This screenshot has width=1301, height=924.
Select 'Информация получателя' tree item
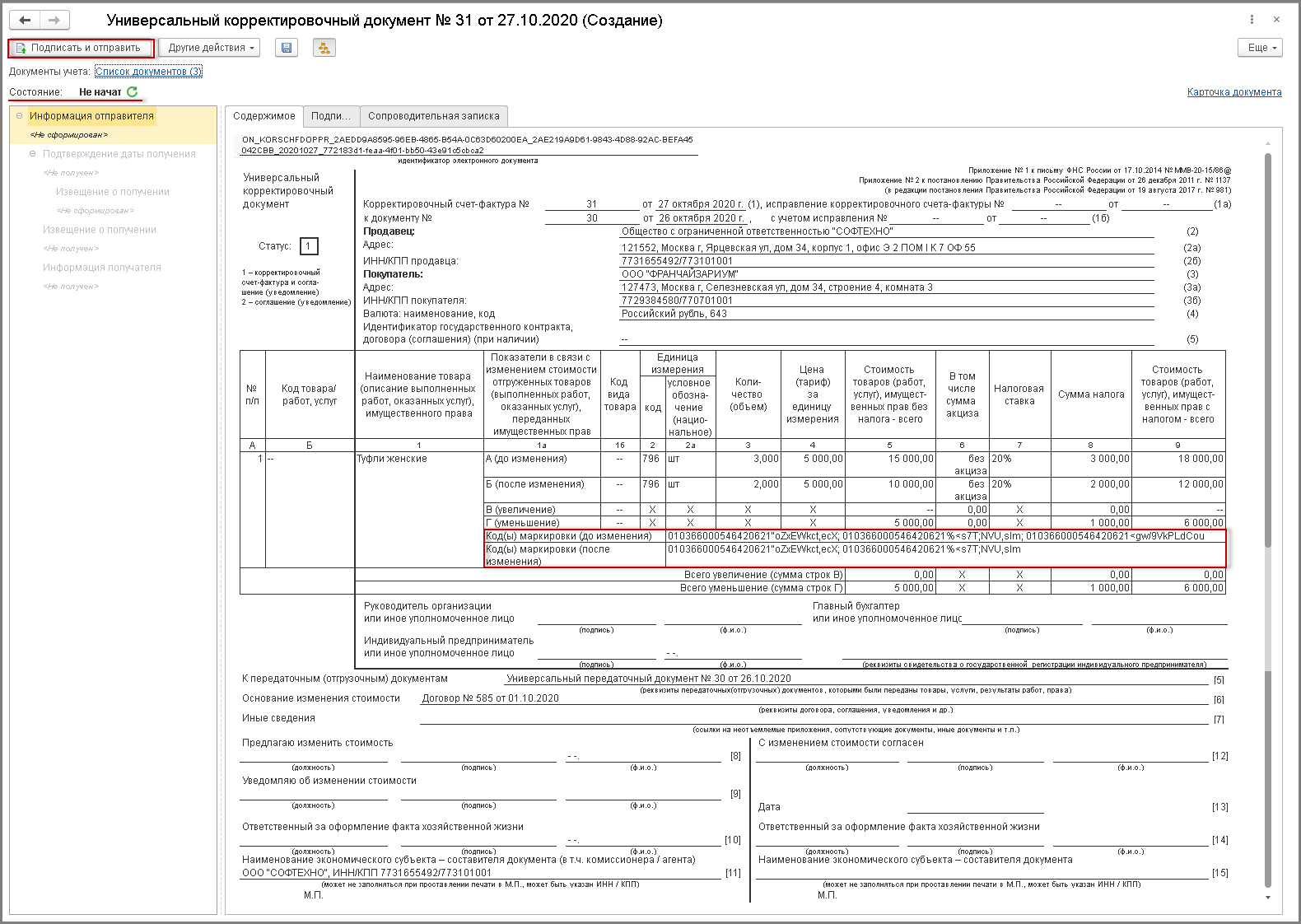pos(102,268)
